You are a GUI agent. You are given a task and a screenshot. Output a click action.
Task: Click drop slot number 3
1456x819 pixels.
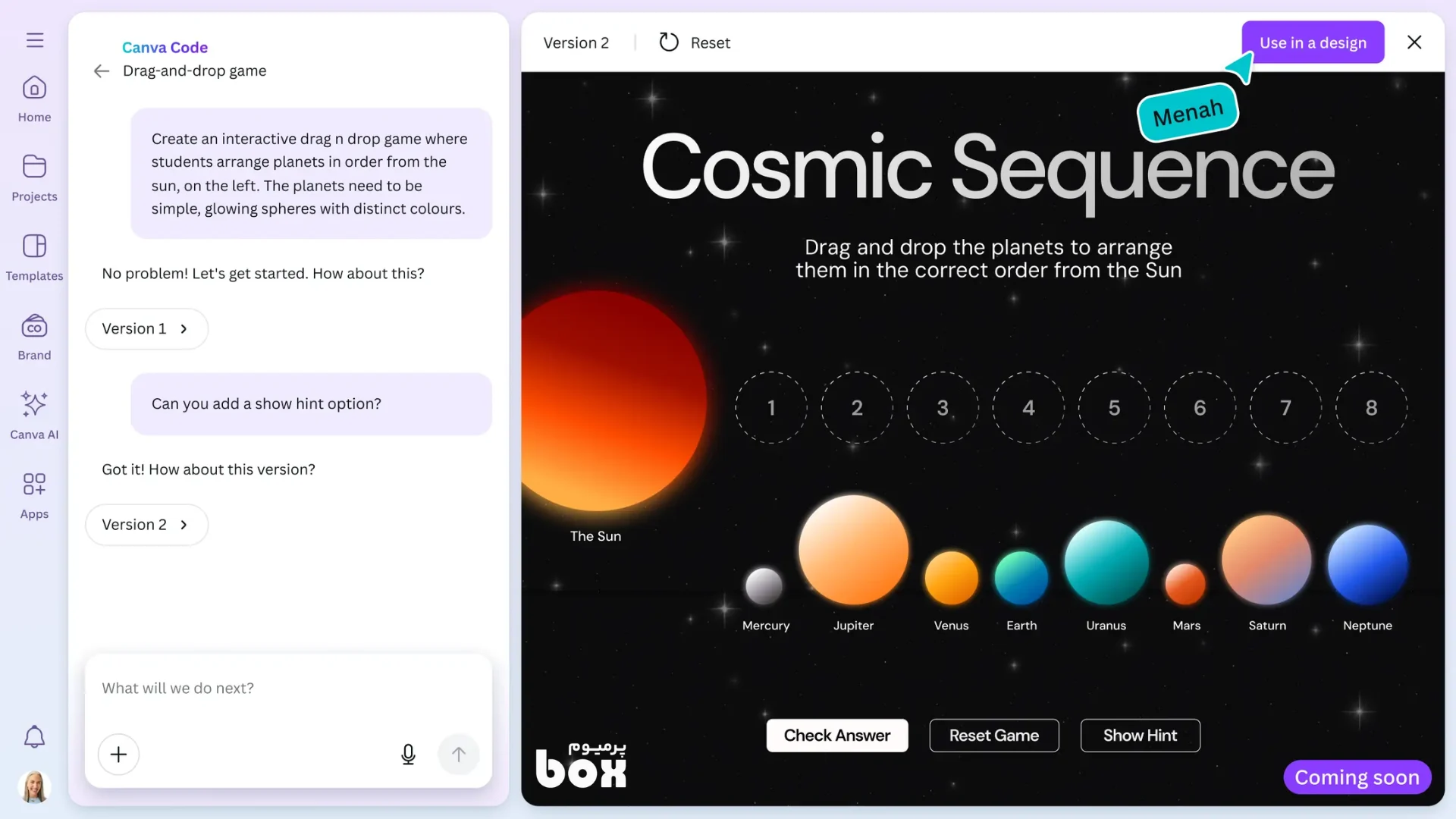click(943, 408)
